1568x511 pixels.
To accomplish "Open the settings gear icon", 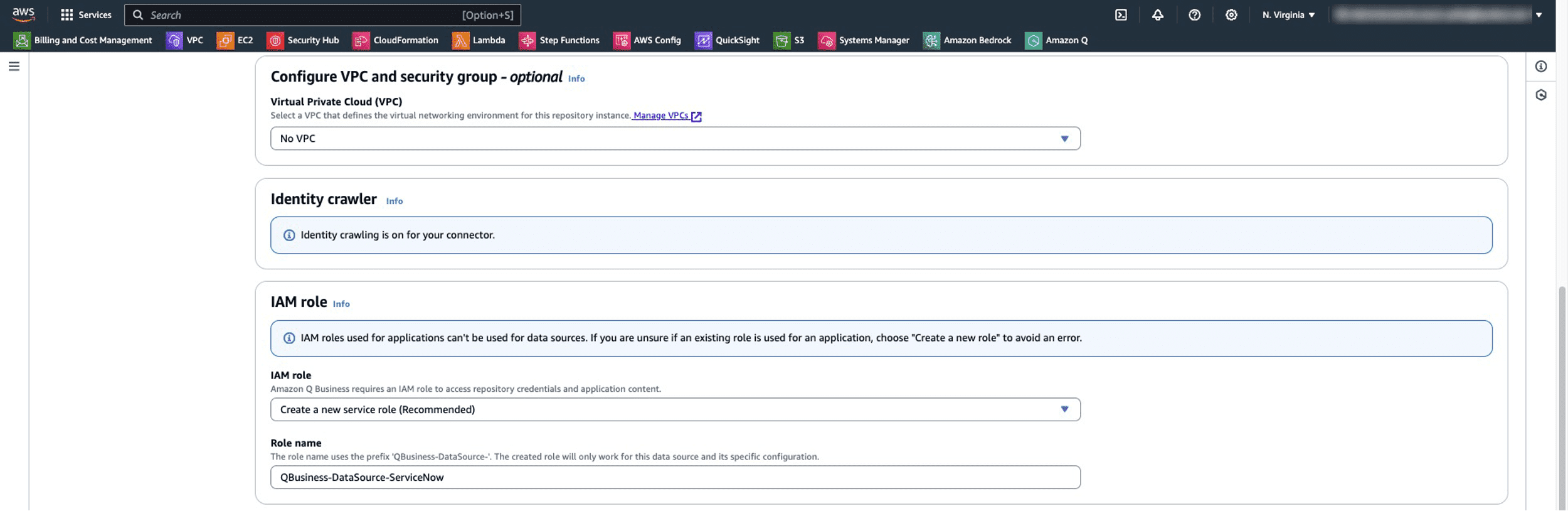I will [1231, 15].
